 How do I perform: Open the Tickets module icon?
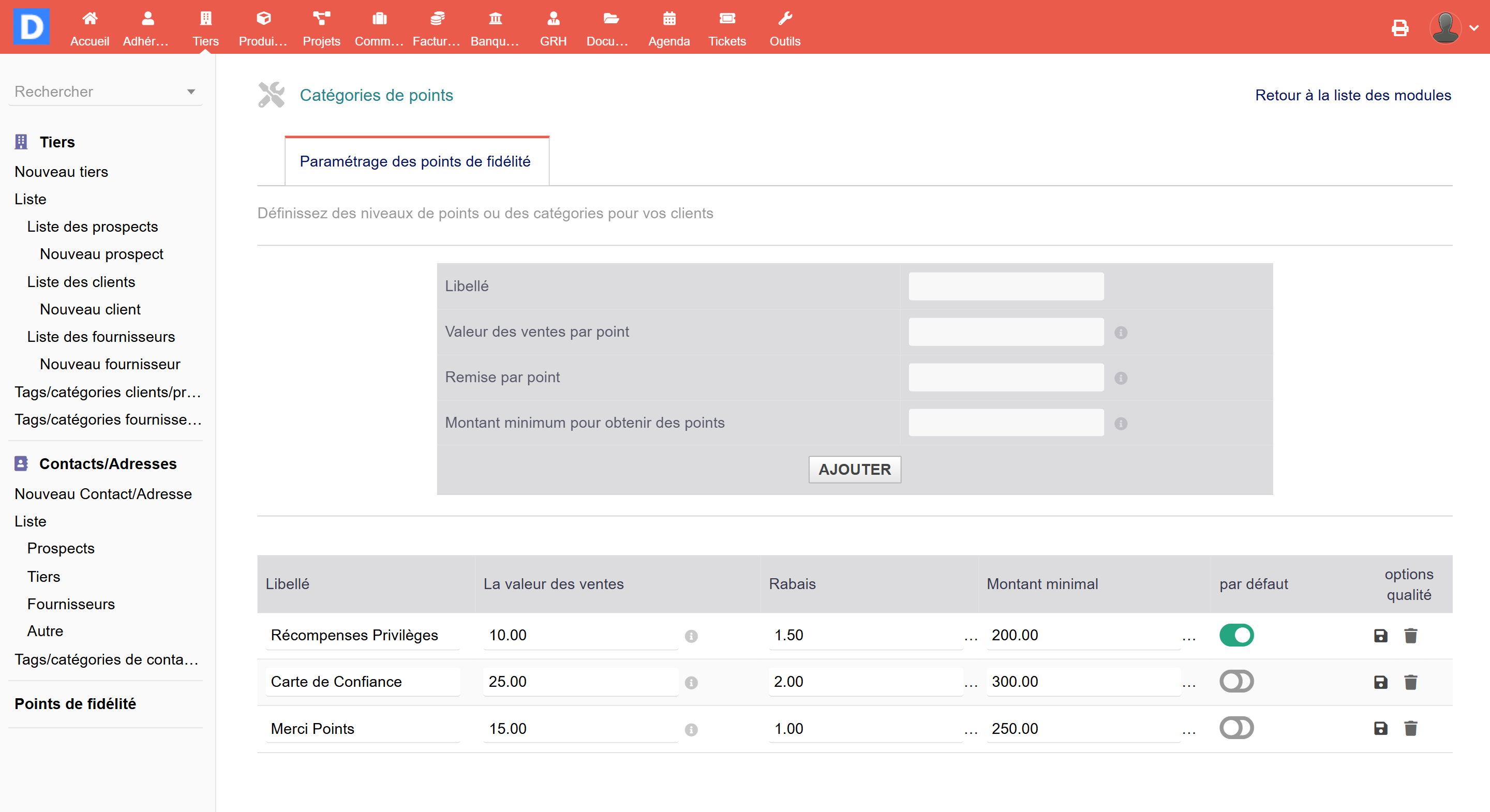726,19
